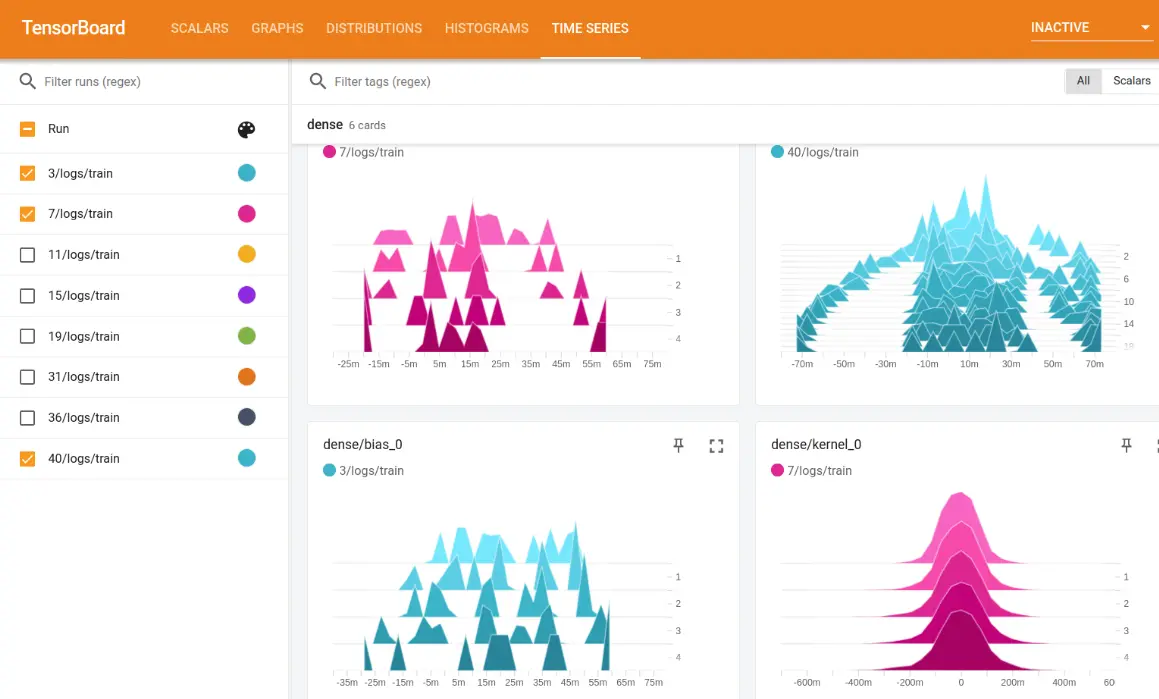
Task: Click the All filter button
Action: point(1083,81)
